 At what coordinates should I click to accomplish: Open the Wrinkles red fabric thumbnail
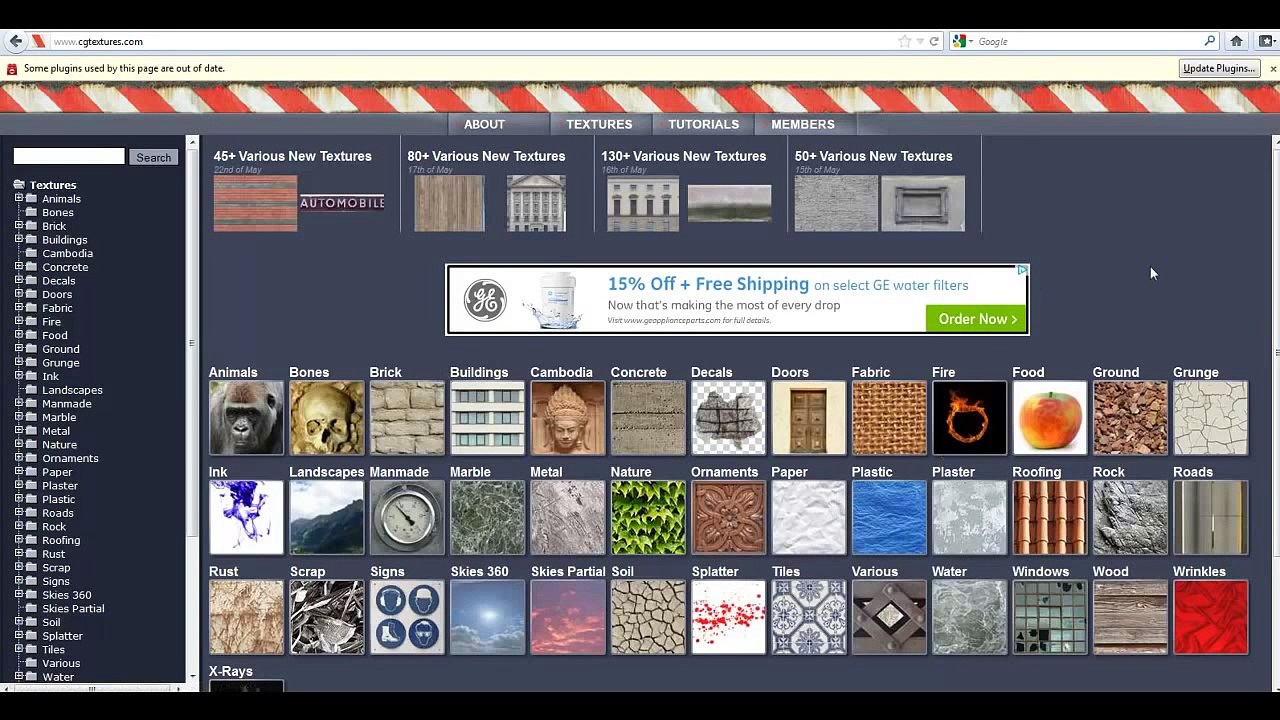(1210, 617)
